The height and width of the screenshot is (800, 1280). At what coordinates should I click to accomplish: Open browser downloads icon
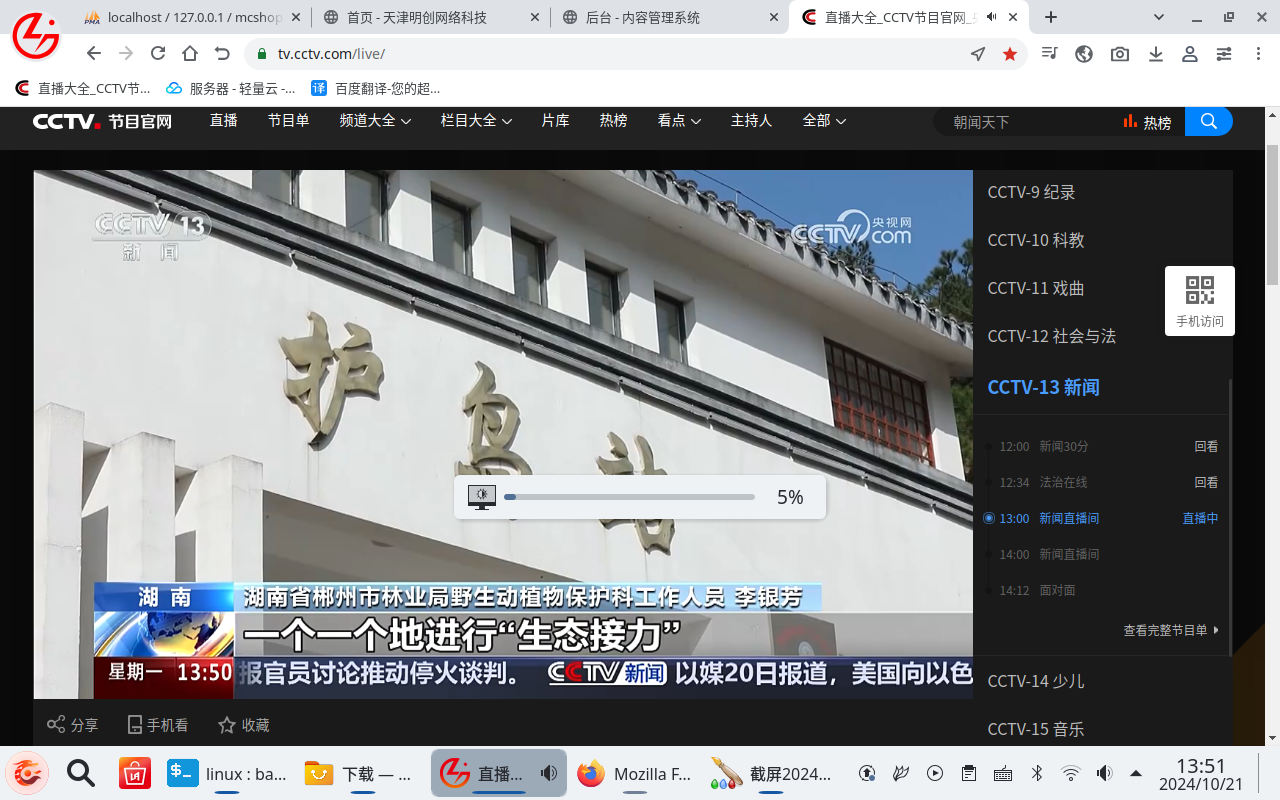click(1156, 54)
